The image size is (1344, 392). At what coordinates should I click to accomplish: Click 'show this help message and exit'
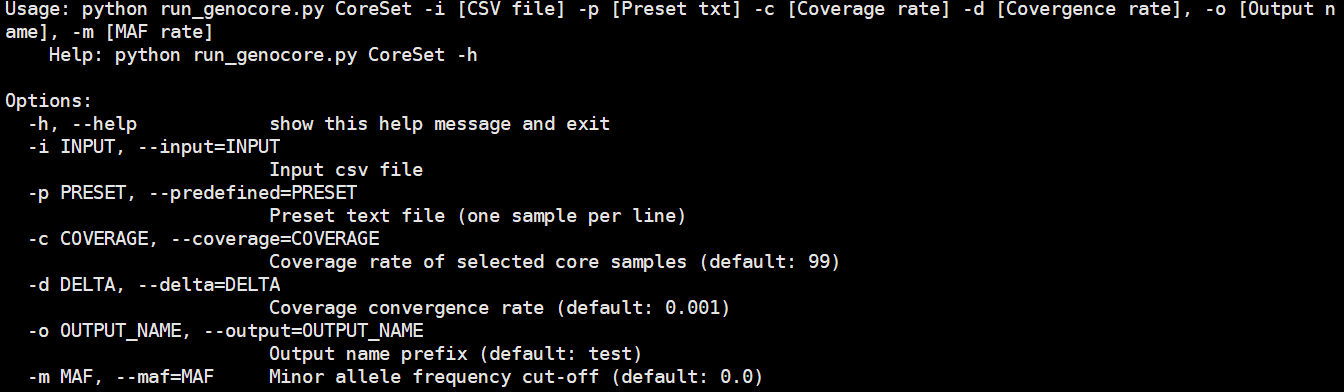[439, 124]
